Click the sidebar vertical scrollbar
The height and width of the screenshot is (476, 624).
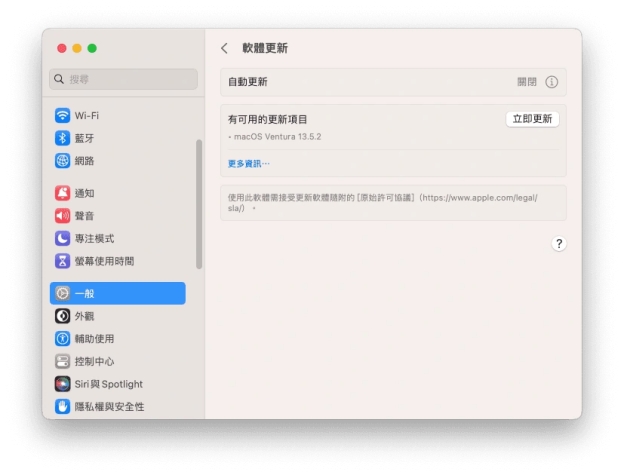[199, 204]
